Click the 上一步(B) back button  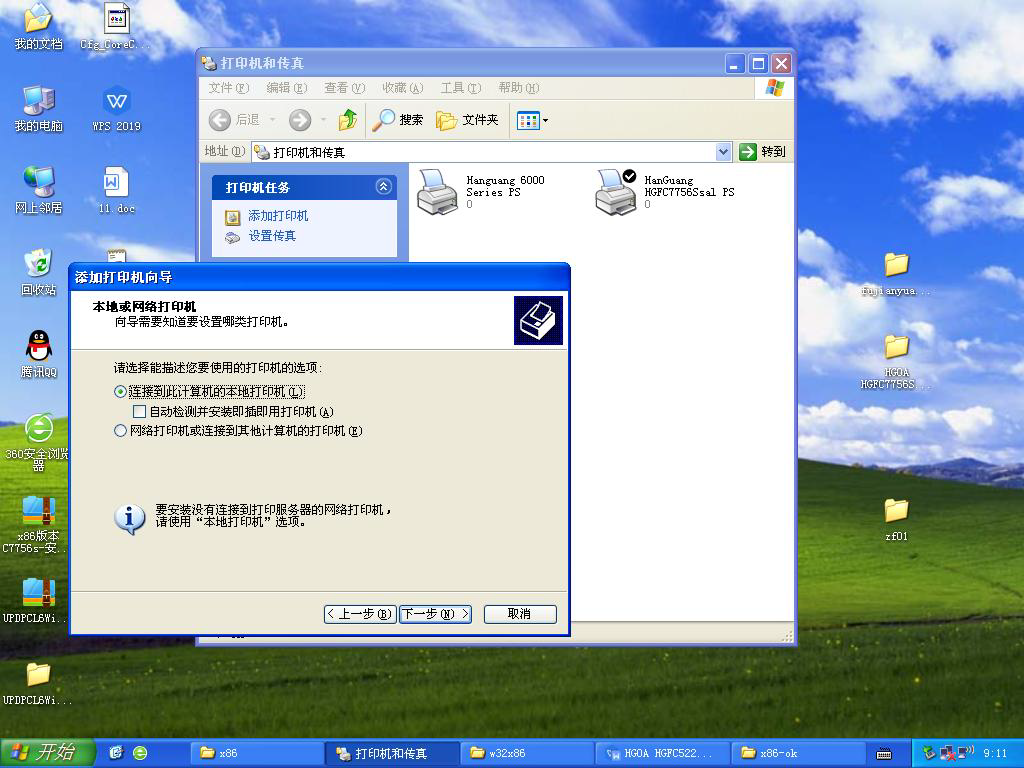pos(360,614)
